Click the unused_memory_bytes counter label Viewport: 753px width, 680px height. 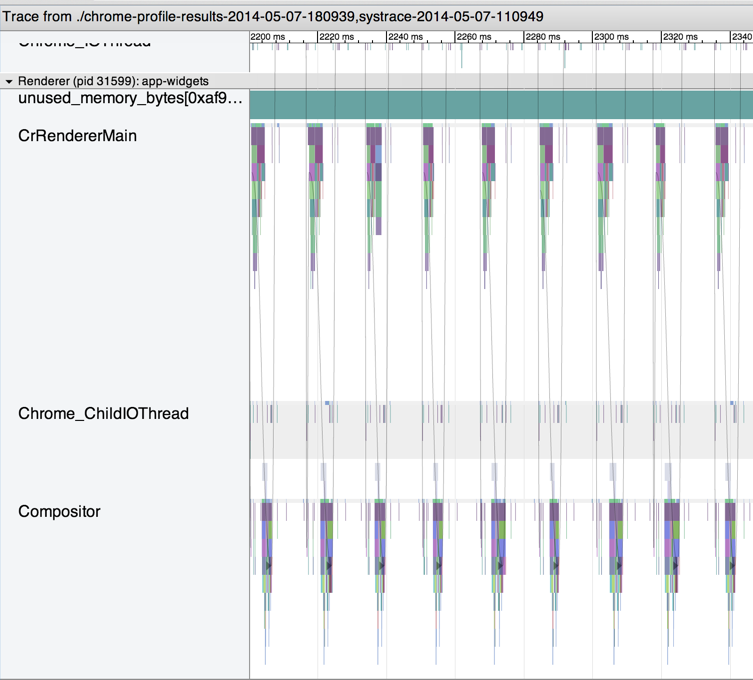point(129,98)
